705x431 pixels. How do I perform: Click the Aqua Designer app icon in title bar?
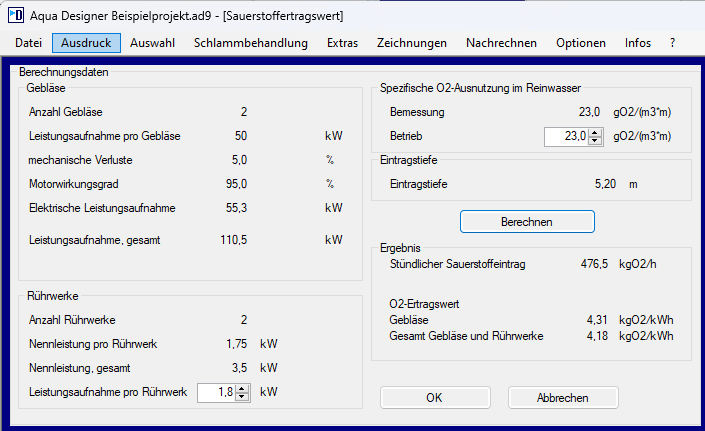15,15
